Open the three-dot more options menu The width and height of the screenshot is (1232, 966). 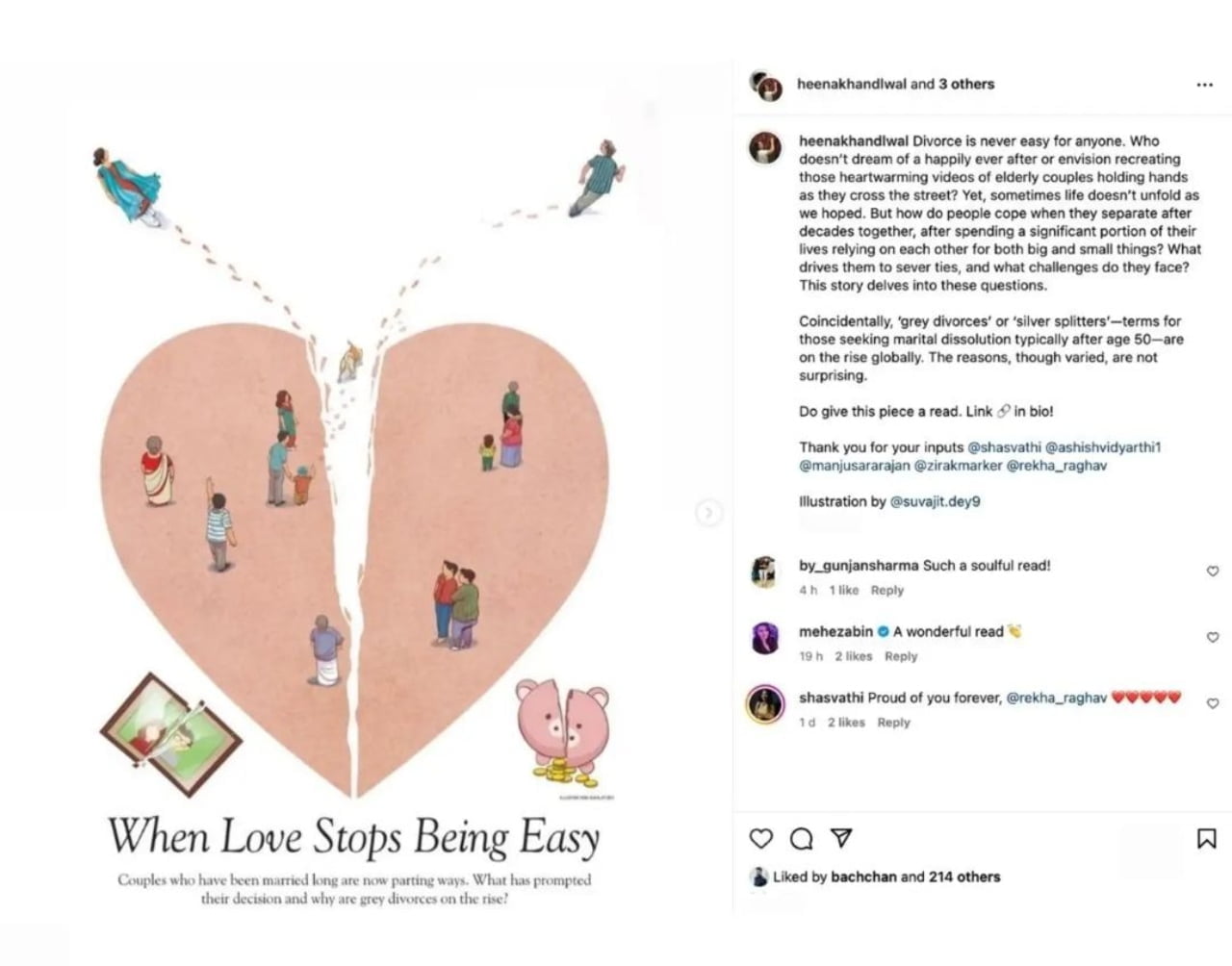1205,85
